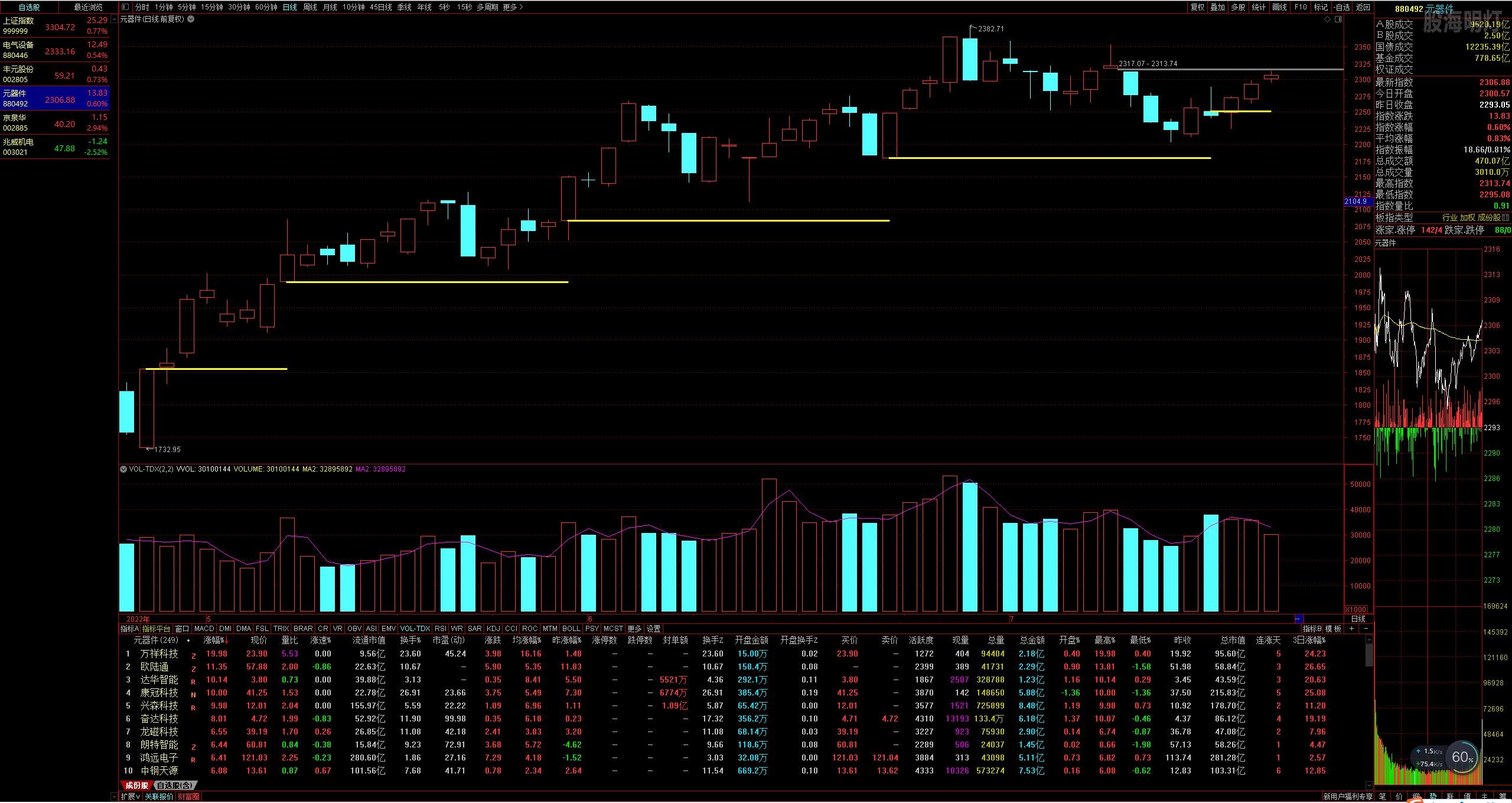
Task: Zoom out chart with the minus button
Action: 1366,628
